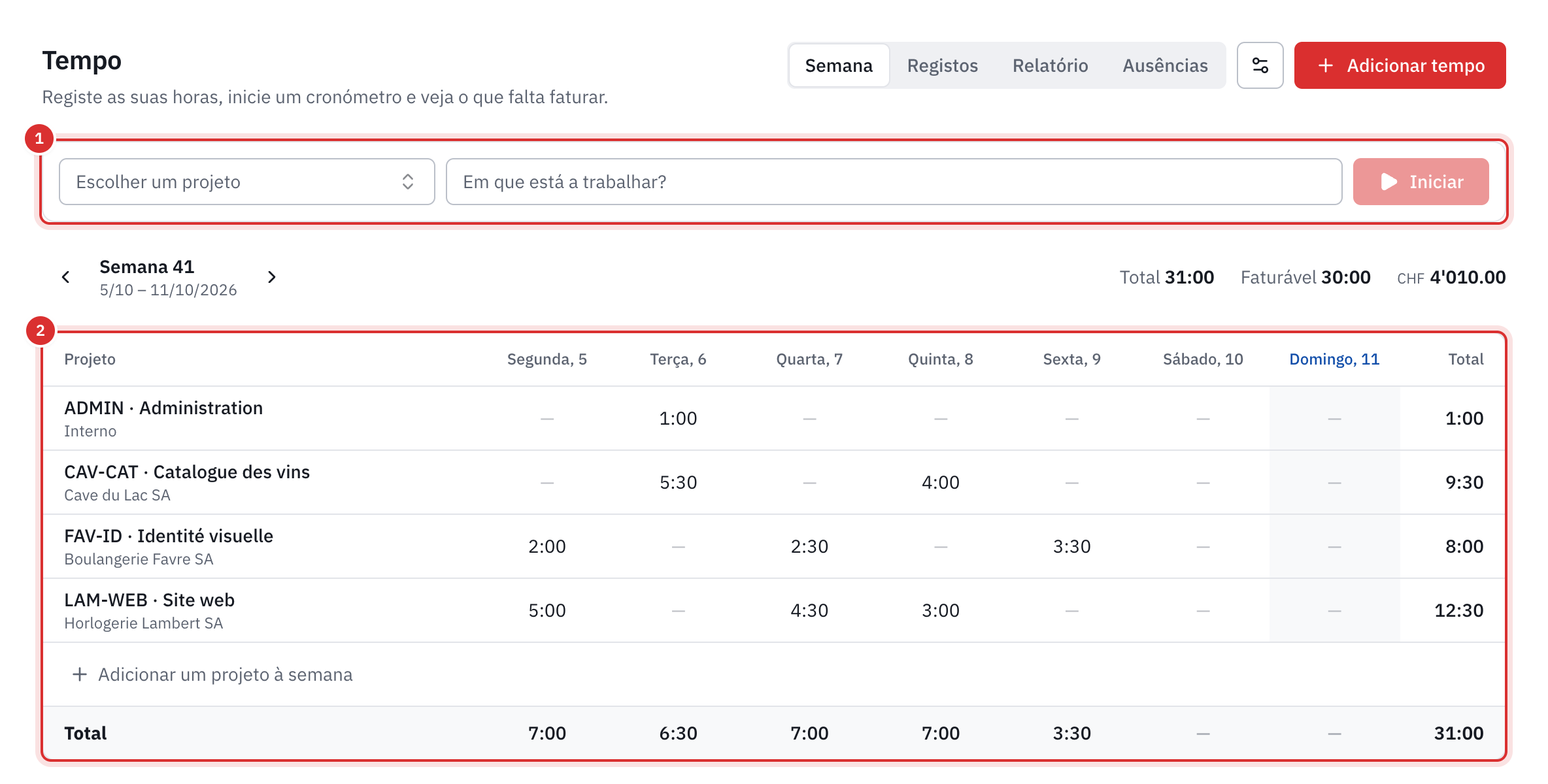Click the CHF 4'010.00 amount

(x=1451, y=278)
